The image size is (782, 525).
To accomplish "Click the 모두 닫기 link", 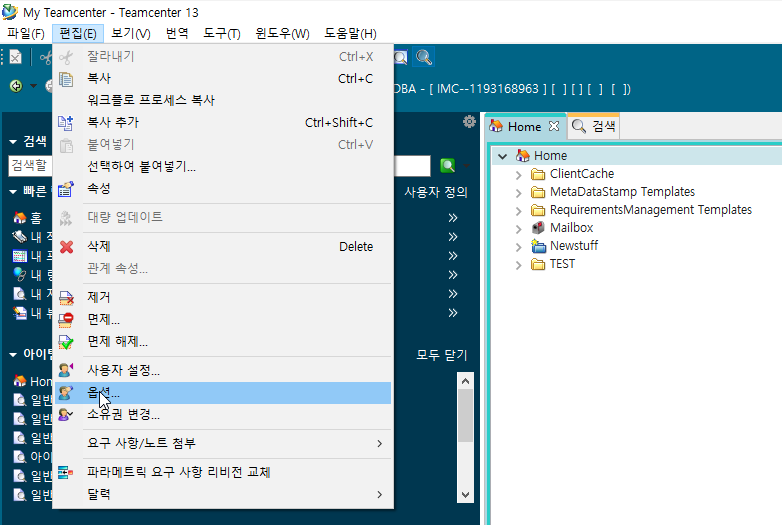I will tap(441, 355).
